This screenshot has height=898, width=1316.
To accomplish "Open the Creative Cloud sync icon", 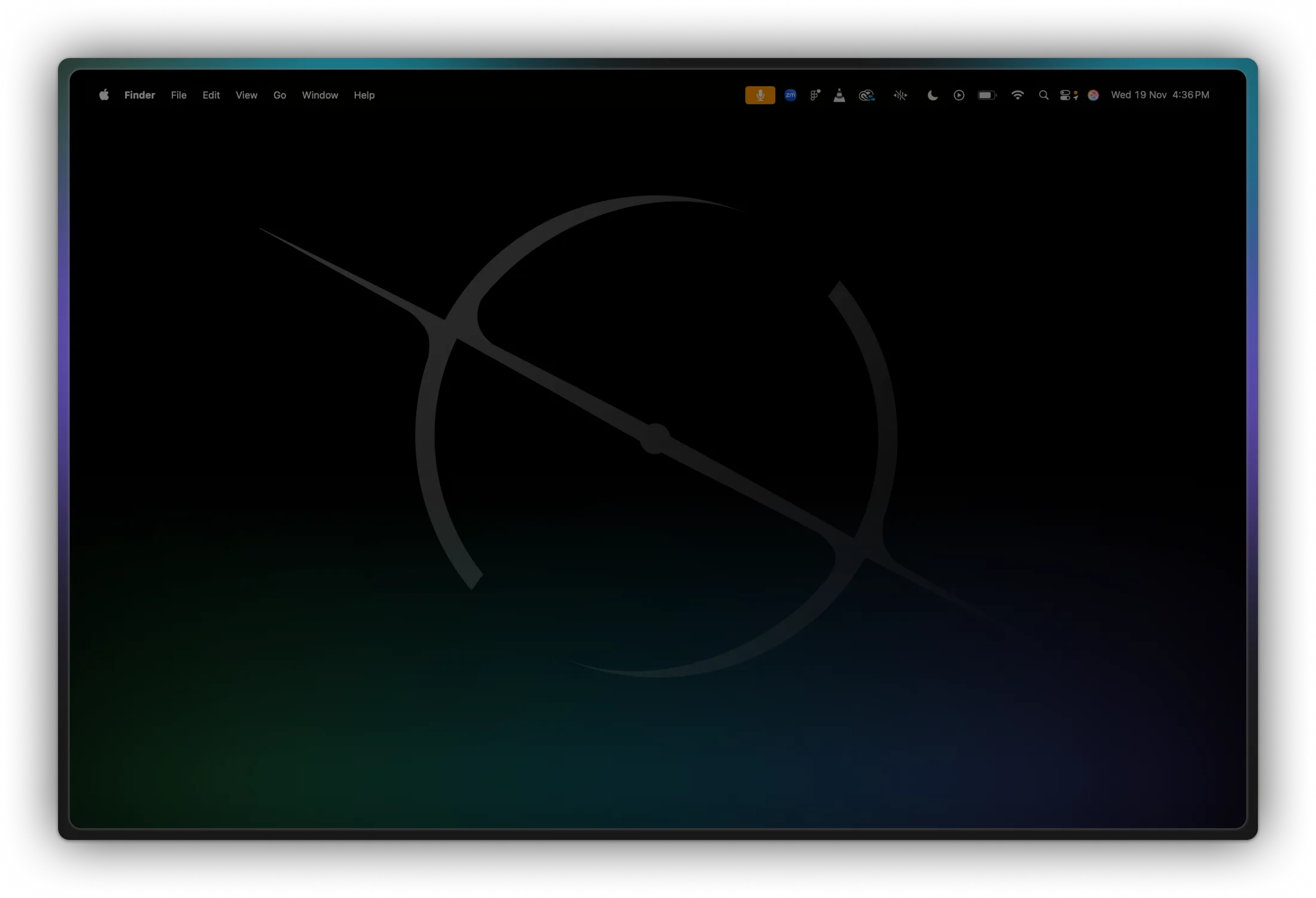I will click(867, 95).
